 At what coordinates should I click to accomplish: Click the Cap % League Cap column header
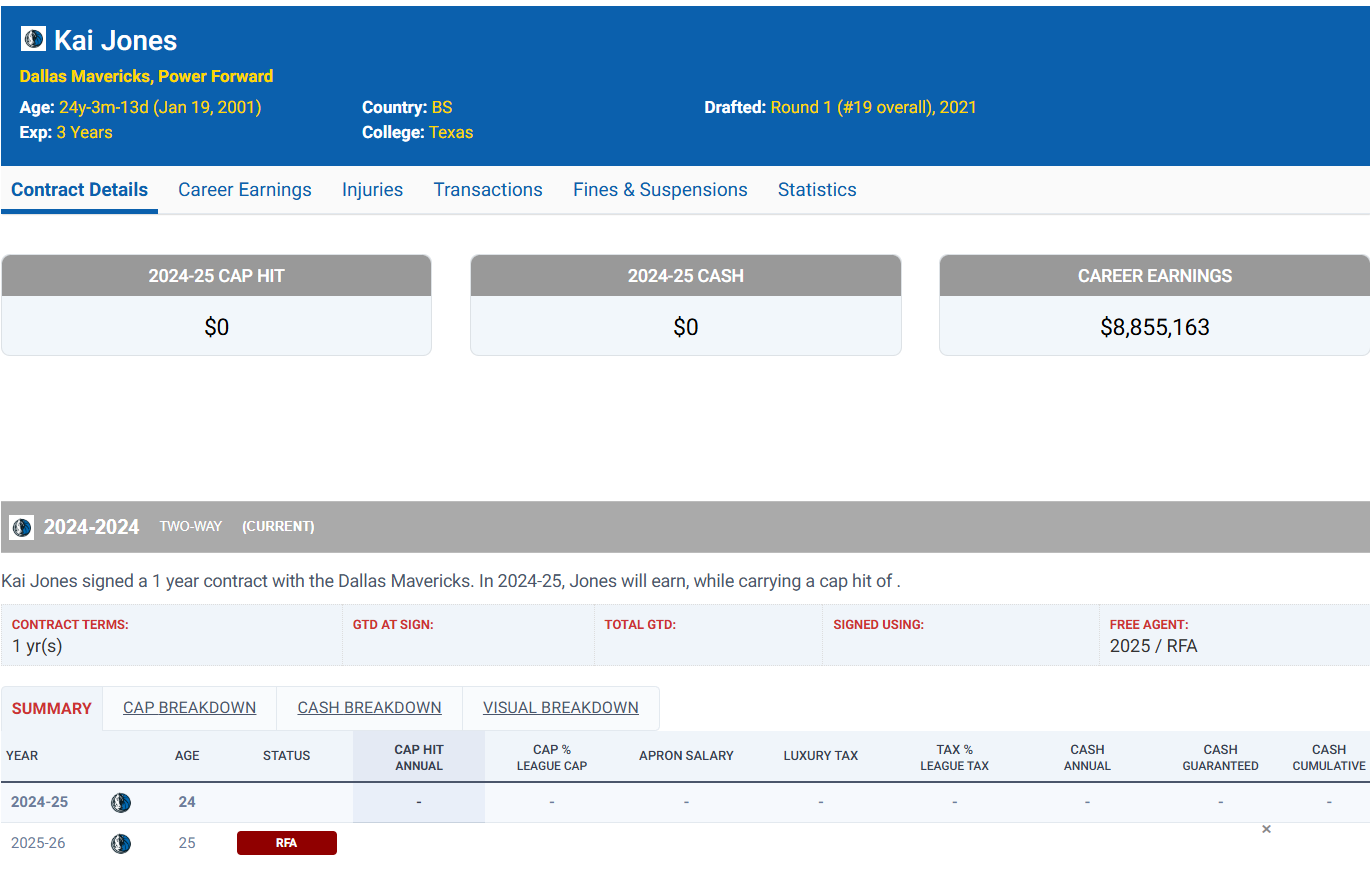click(x=552, y=757)
